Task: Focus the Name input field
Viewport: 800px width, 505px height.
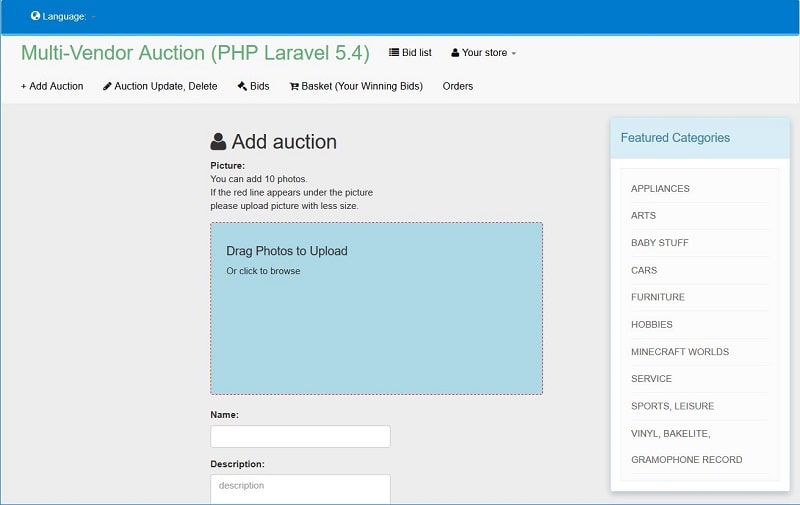Action: pos(301,437)
